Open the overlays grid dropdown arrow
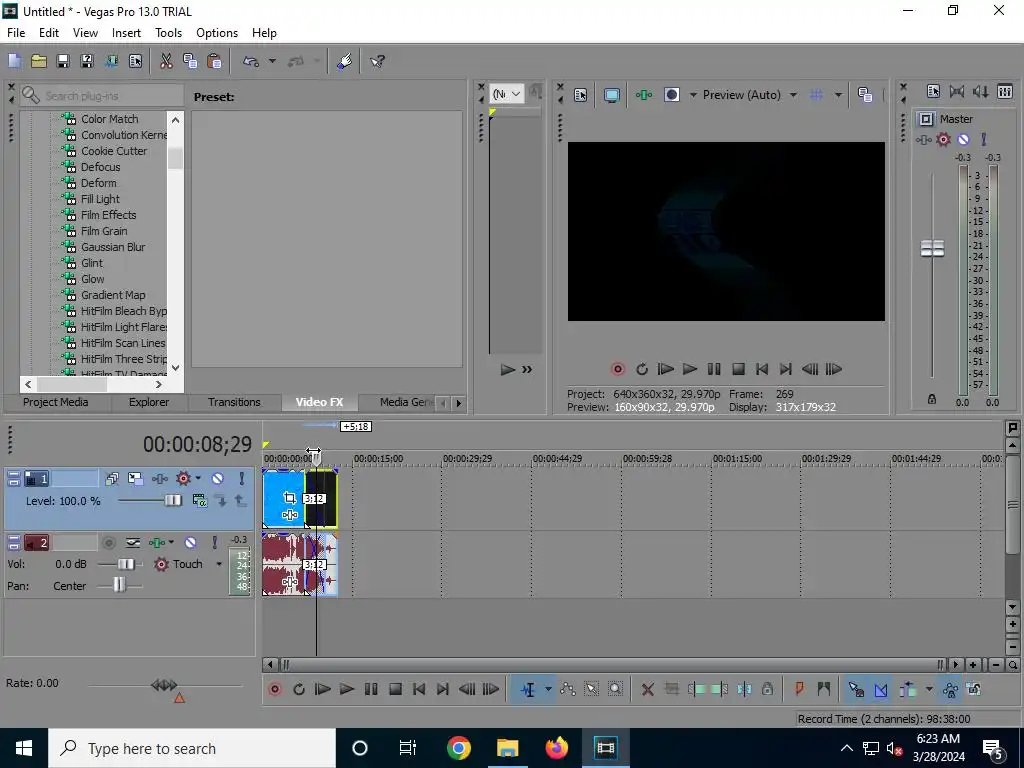The height and width of the screenshot is (768, 1024). (x=838, y=95)
